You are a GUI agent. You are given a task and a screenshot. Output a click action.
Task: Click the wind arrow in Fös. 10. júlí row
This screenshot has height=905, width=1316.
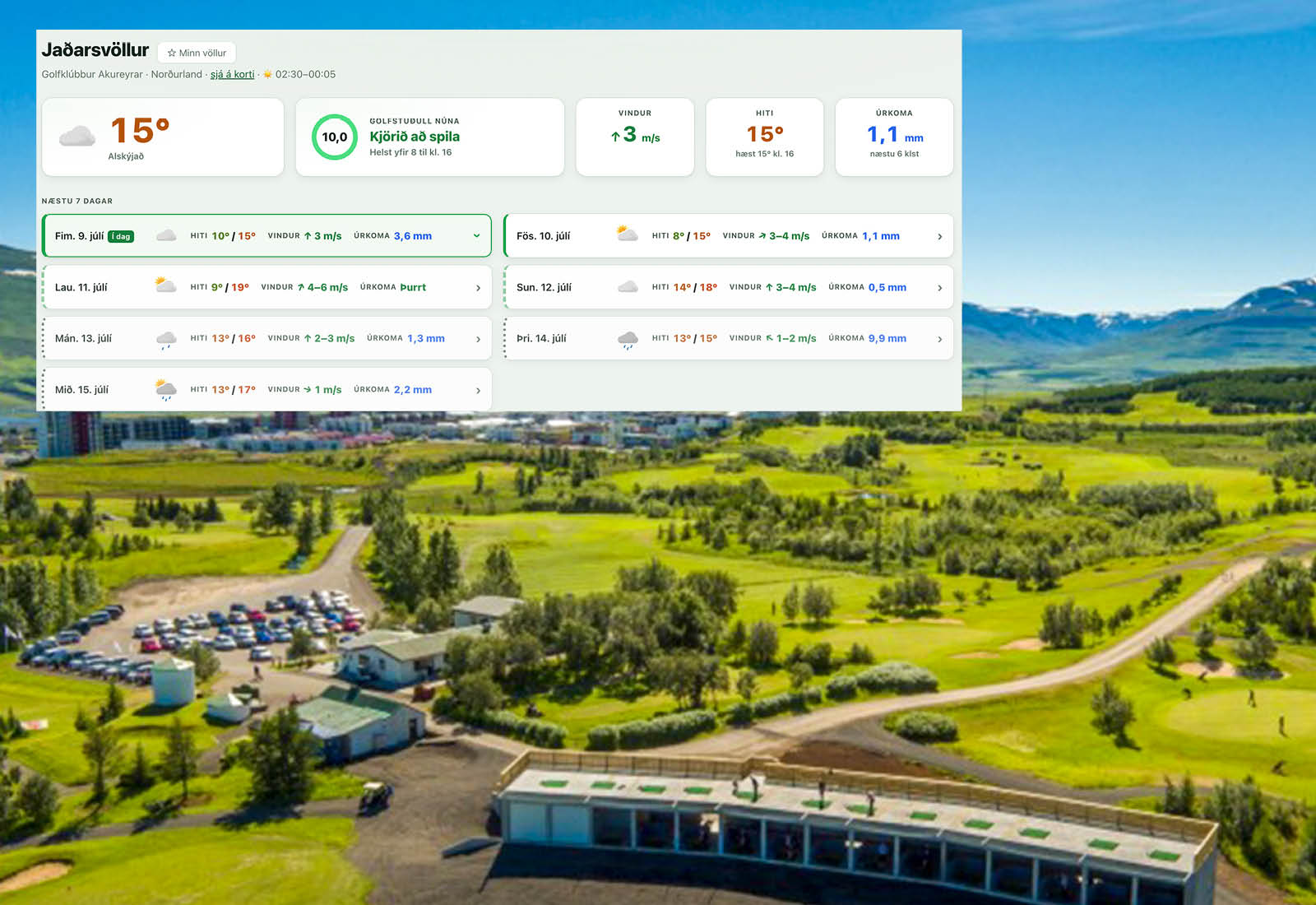coord(762,236)
